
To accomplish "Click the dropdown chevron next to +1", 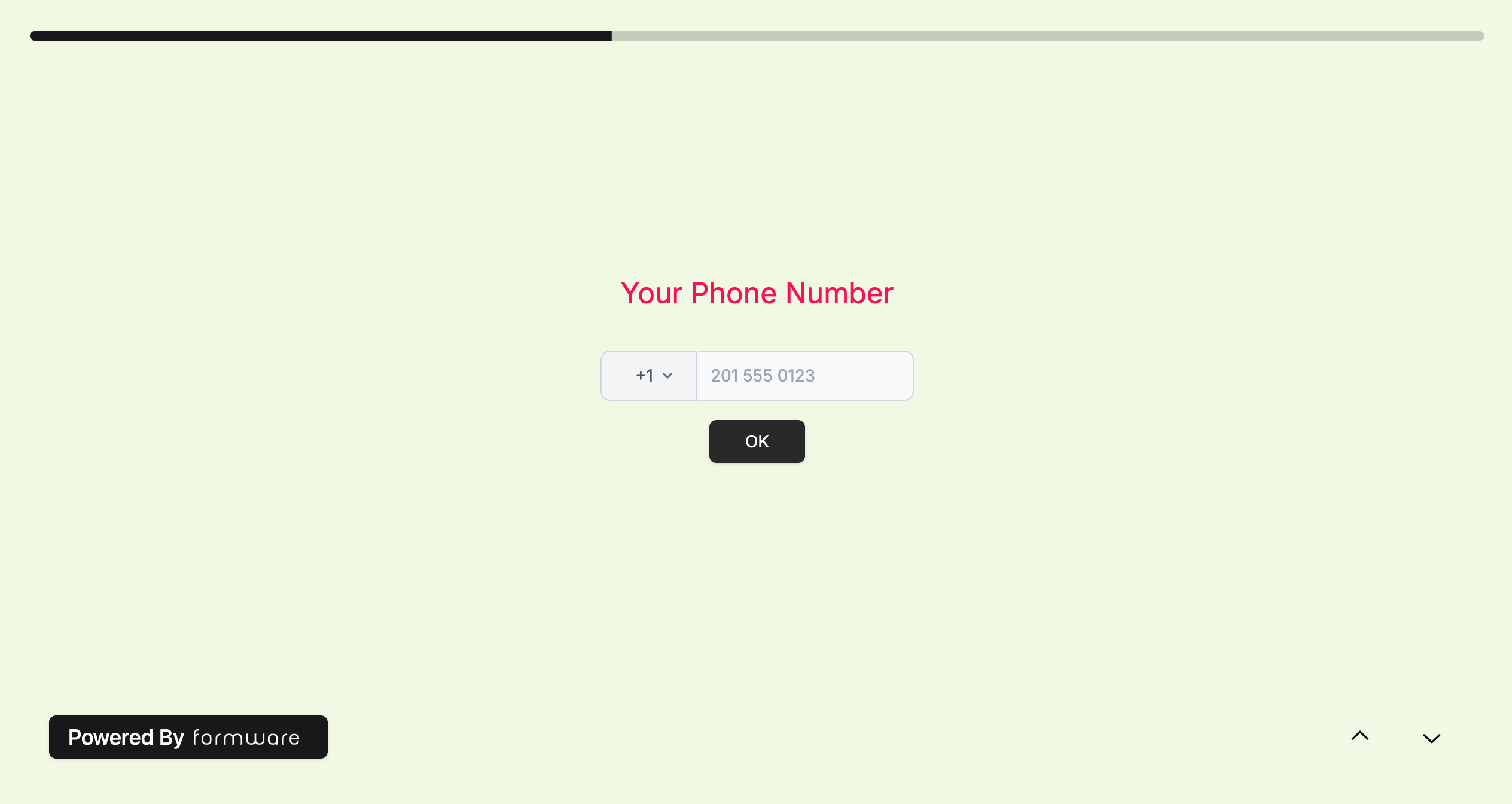I will [x=668, y=376].
